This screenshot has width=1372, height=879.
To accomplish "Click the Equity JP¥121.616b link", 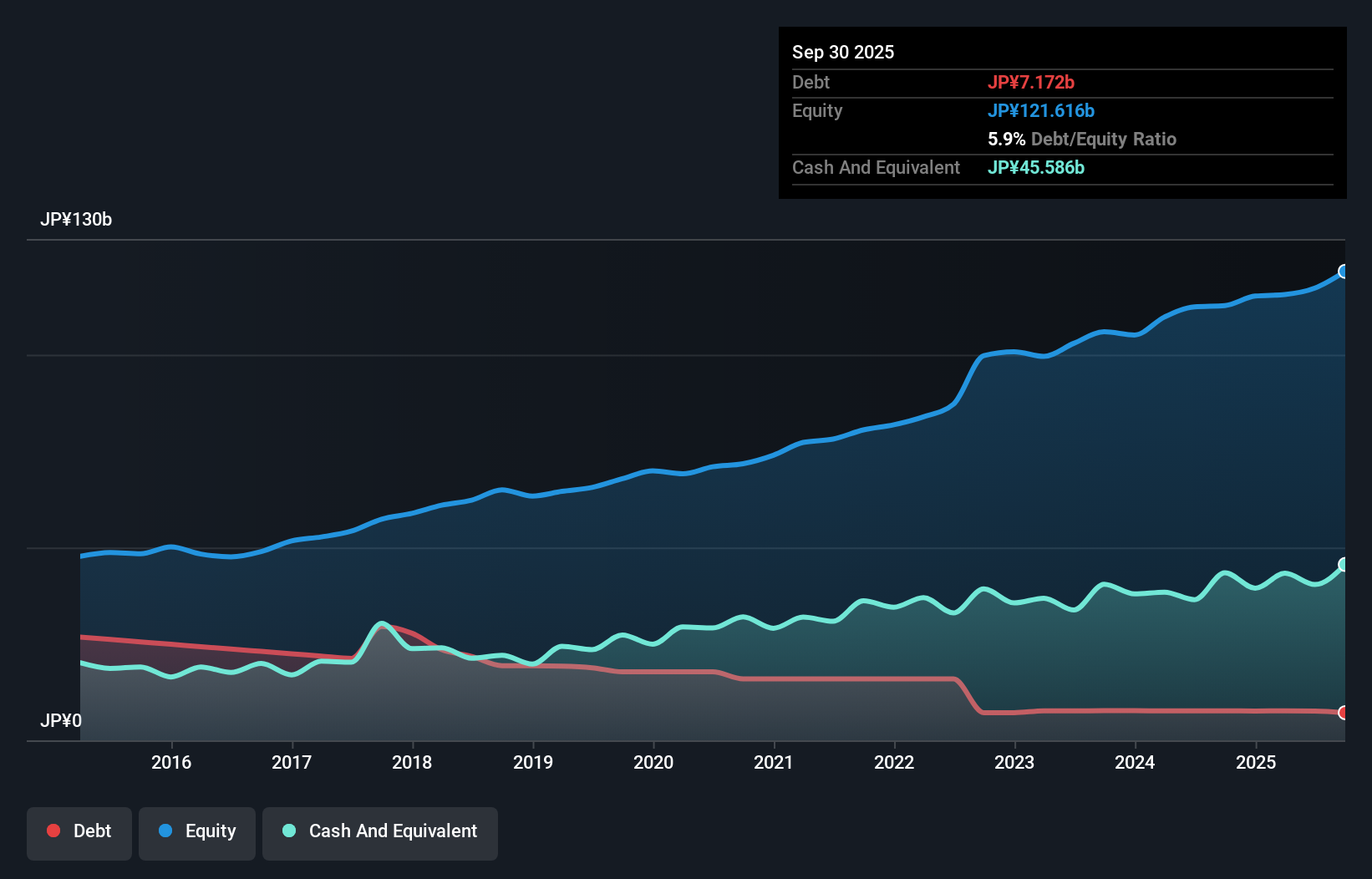I will tap(1042, 110).
